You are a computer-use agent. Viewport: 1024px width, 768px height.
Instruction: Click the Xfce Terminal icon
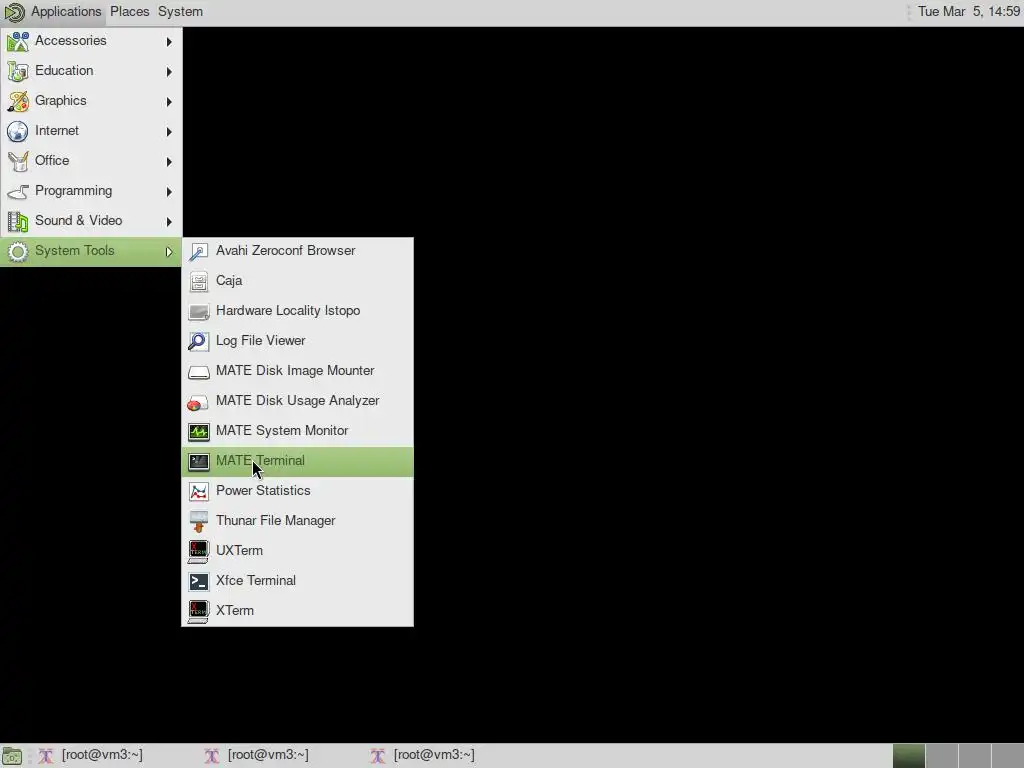coord(199,582)
